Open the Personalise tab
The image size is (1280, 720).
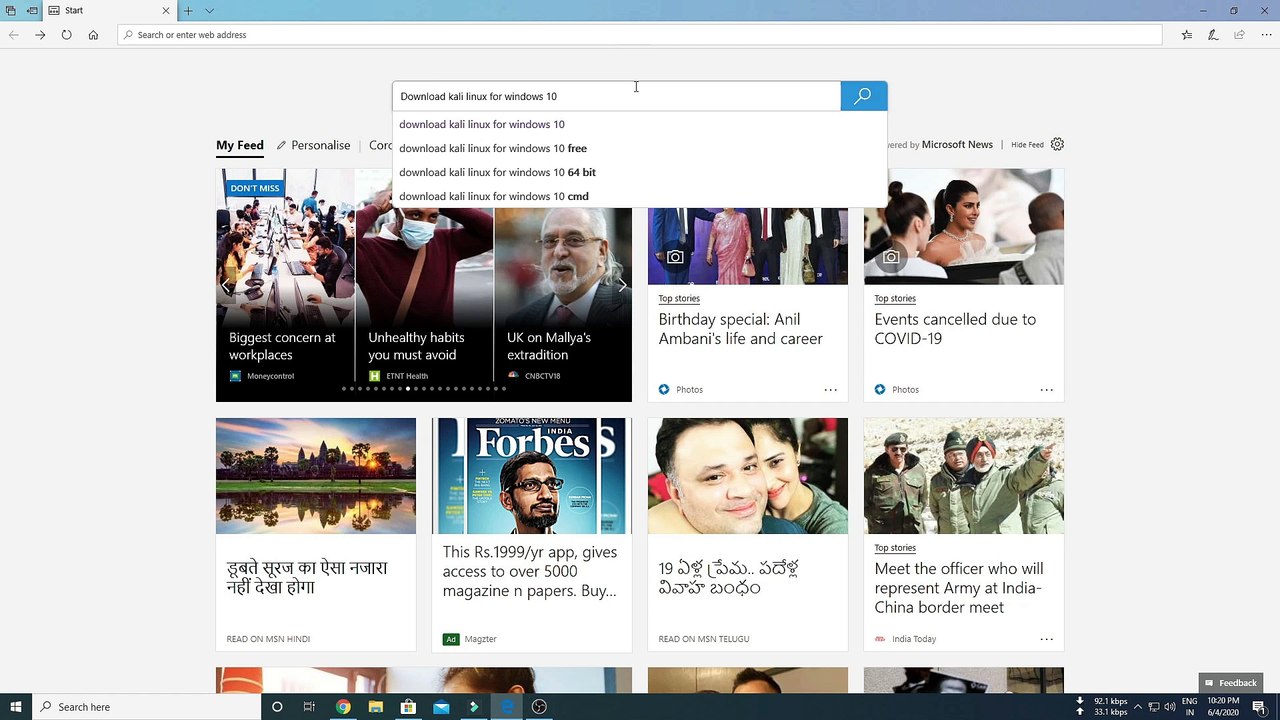(313, 145)
